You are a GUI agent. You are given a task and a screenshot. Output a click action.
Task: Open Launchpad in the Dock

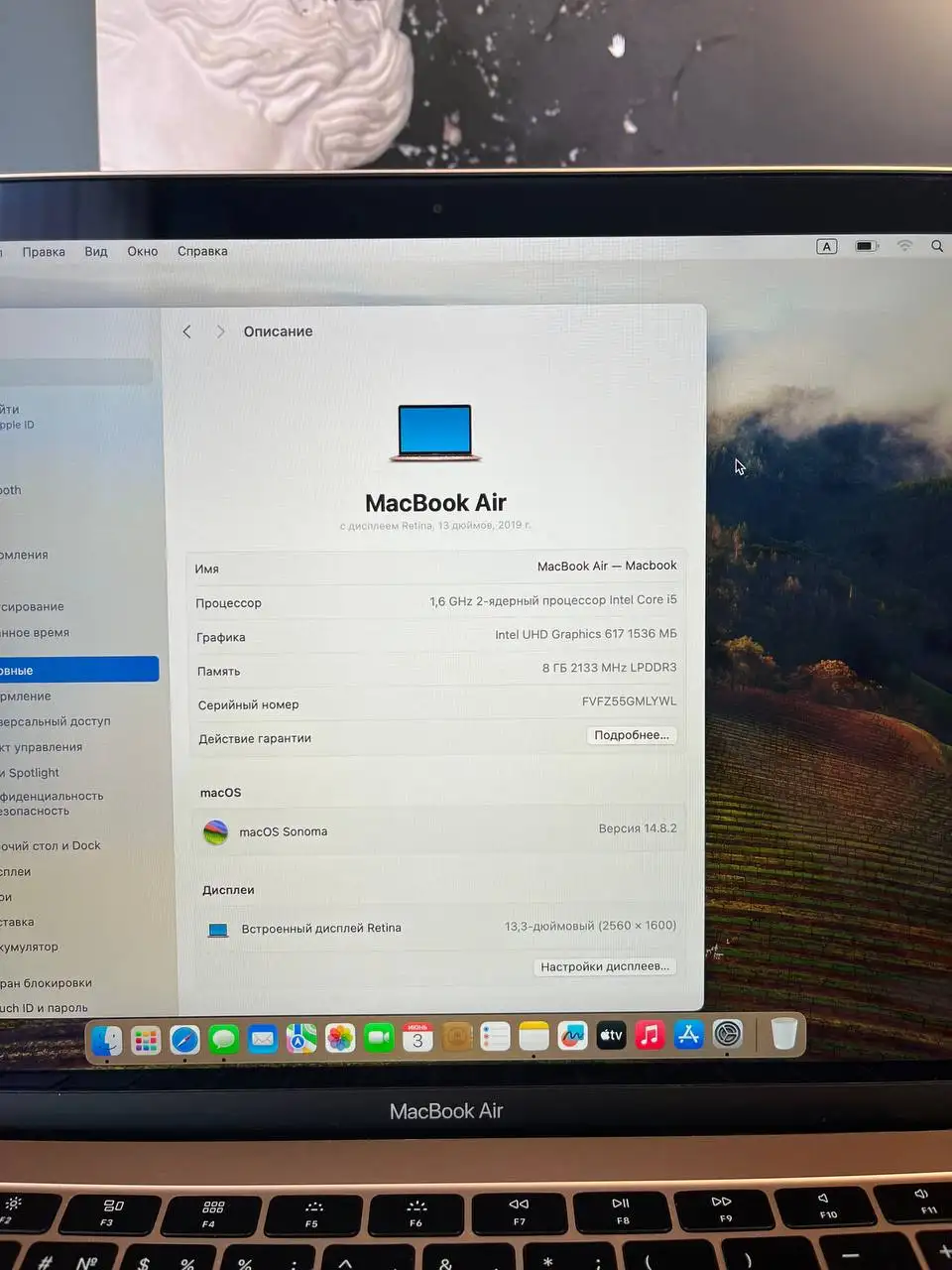click(x=146, y=1040)
